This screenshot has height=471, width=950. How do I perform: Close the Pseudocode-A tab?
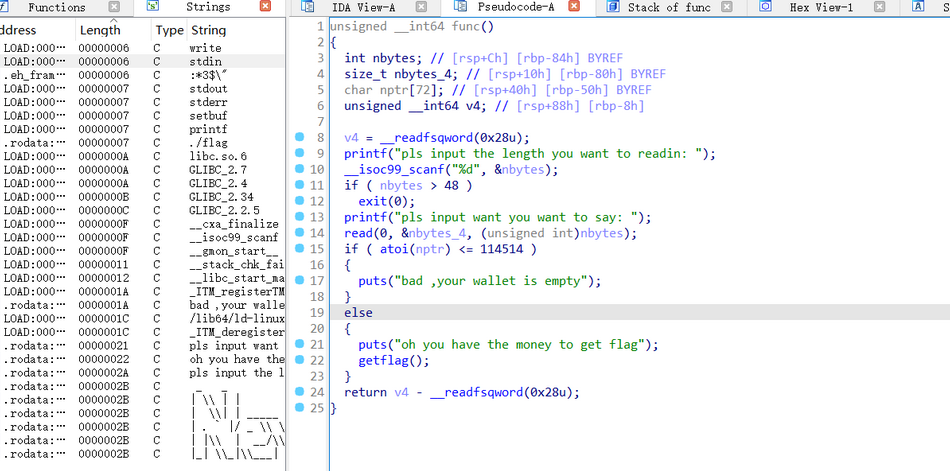(x=574, y=7)
